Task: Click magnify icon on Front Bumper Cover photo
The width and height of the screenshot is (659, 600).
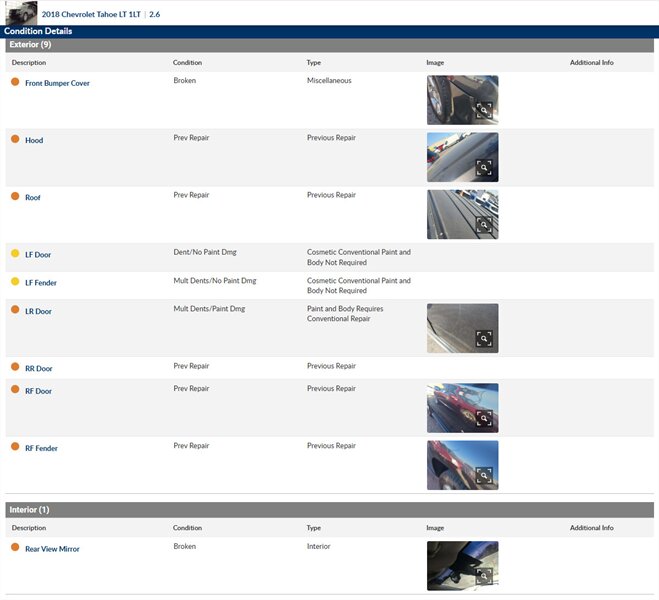Action: 483,111
